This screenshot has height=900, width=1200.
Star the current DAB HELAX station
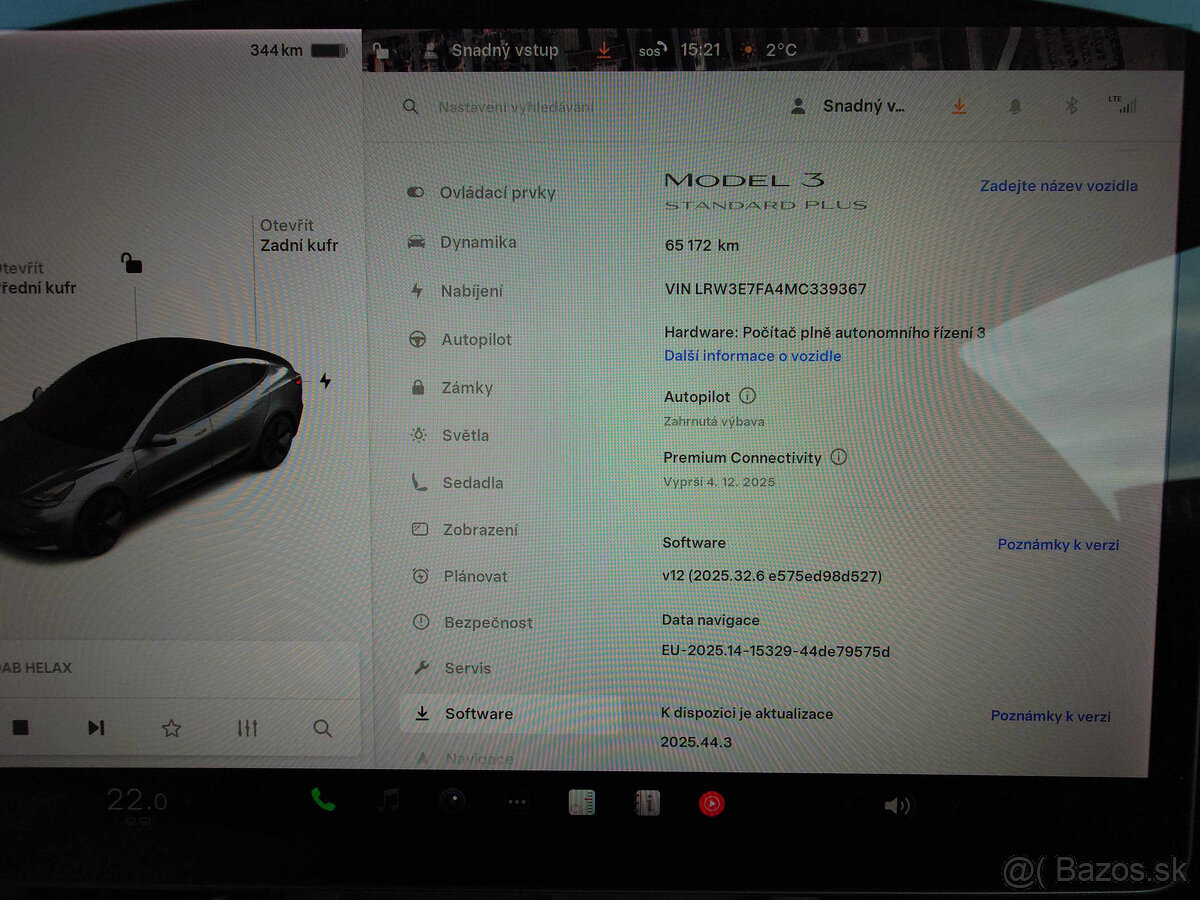pyautogui.click(x=171, y=729)
